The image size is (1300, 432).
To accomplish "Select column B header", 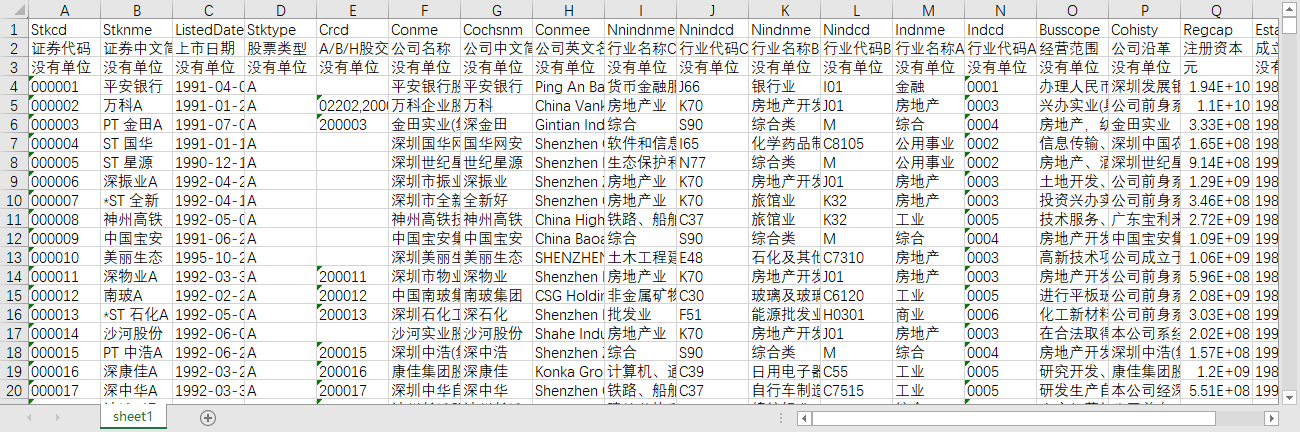I will click(136, 10).
